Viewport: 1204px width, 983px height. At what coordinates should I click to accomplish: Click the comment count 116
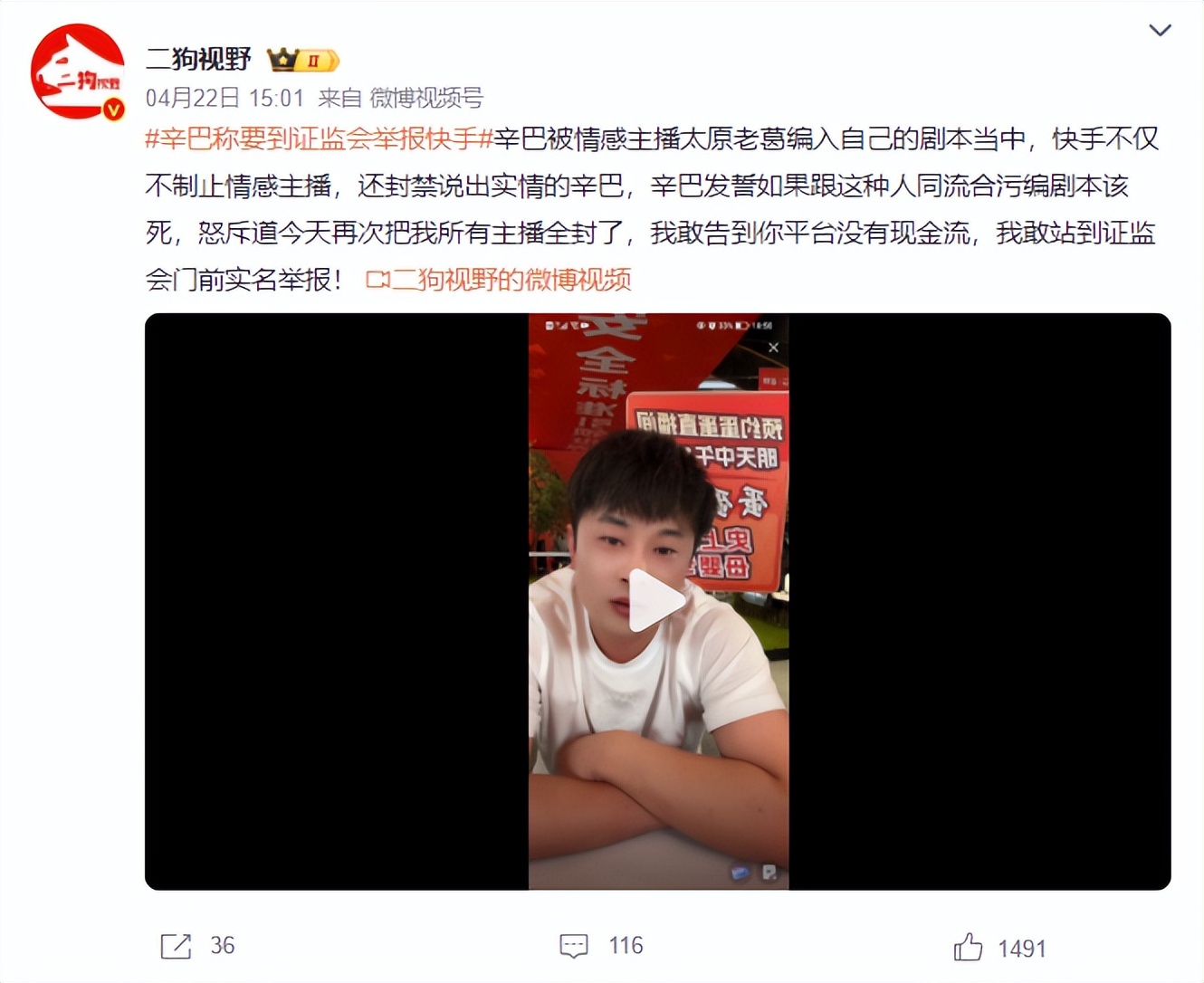click(x=626, y=946)
